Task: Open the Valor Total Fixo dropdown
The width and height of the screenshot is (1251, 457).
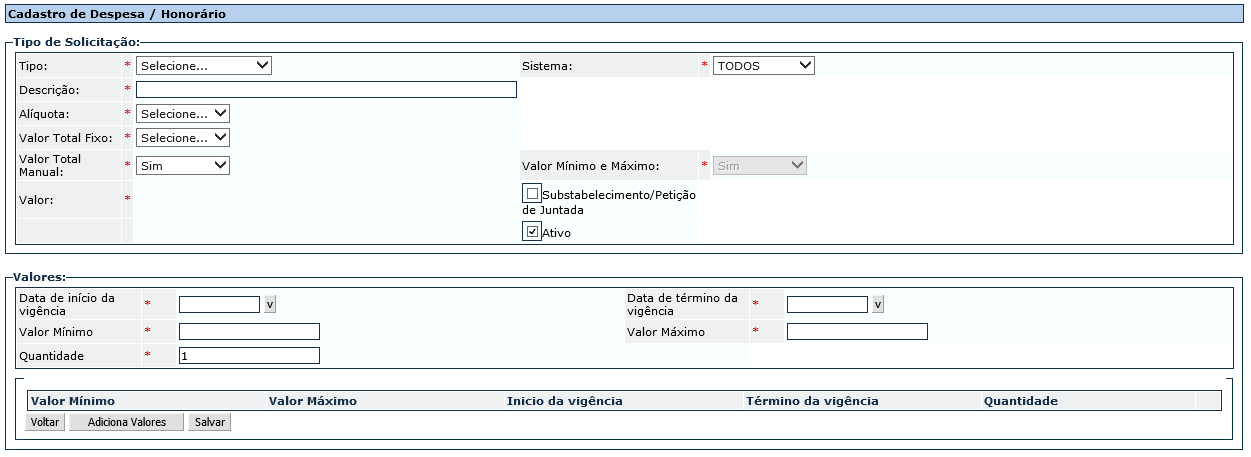Action: click(183, 137)
